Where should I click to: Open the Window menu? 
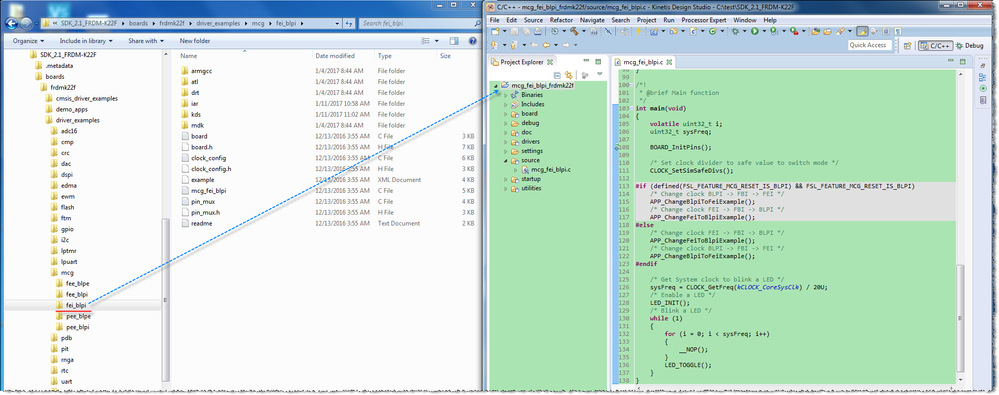[744, 20]
